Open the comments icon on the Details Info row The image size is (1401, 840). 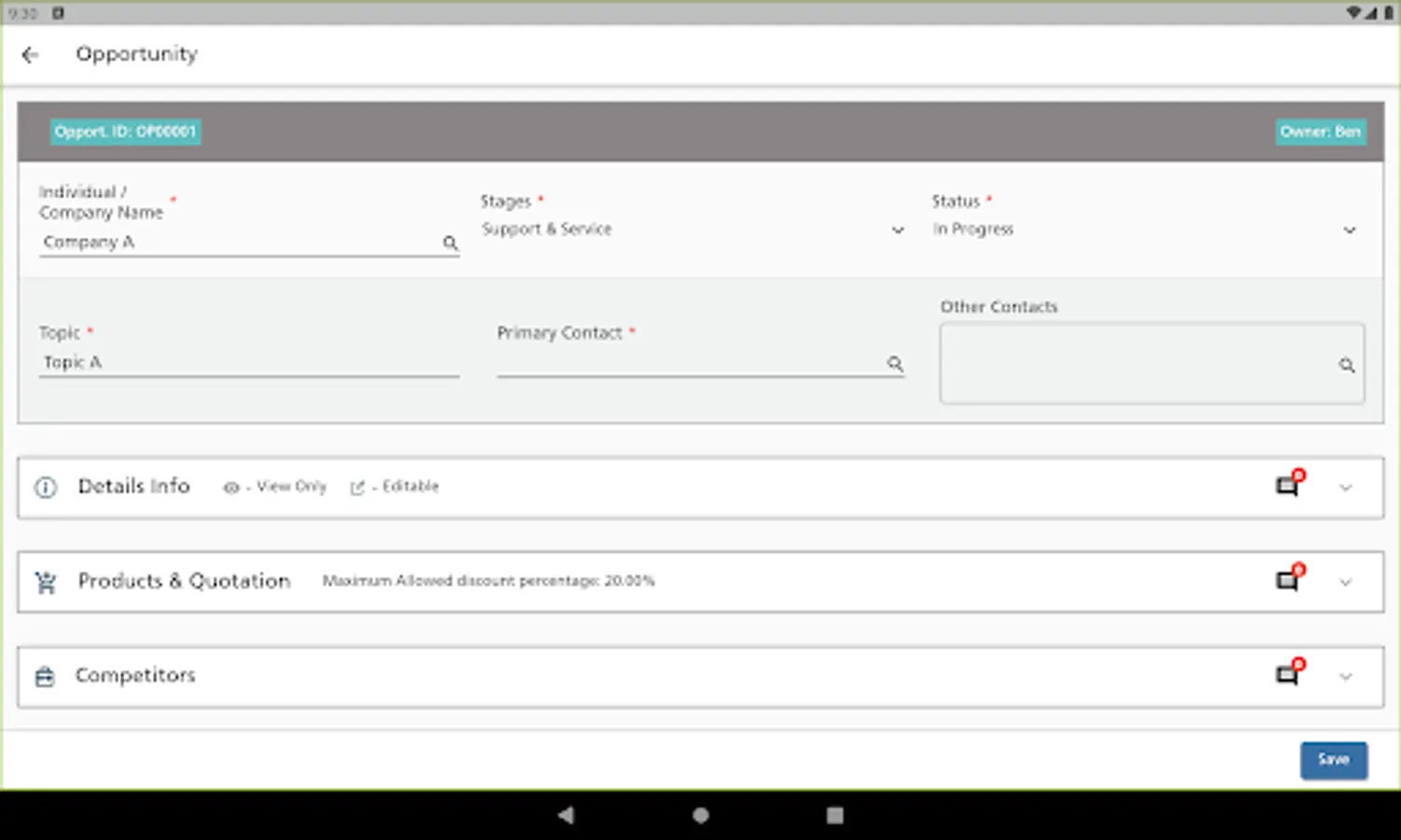(x=1286, y=486)
